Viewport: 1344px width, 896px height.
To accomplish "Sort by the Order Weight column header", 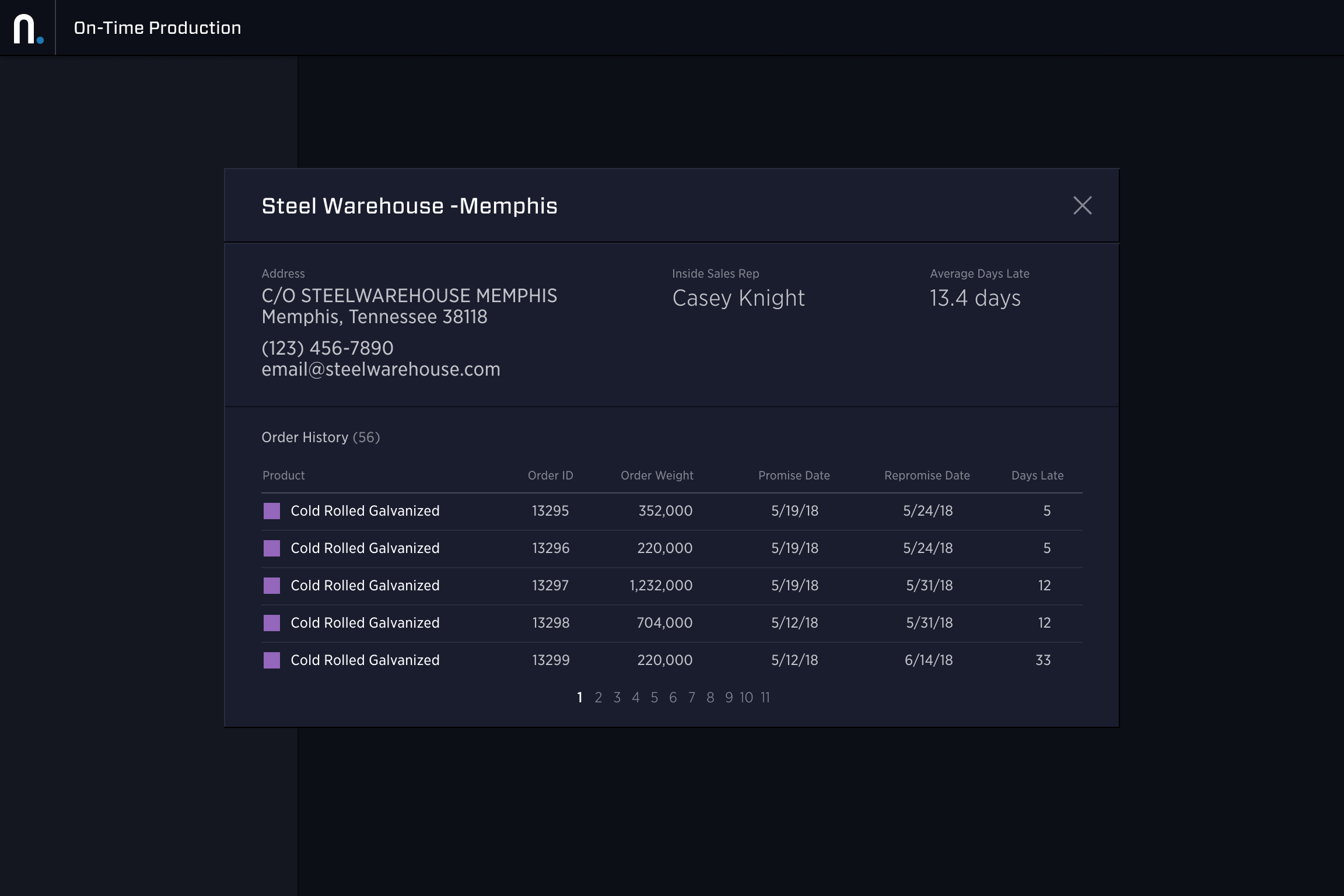I will point(657,475).
